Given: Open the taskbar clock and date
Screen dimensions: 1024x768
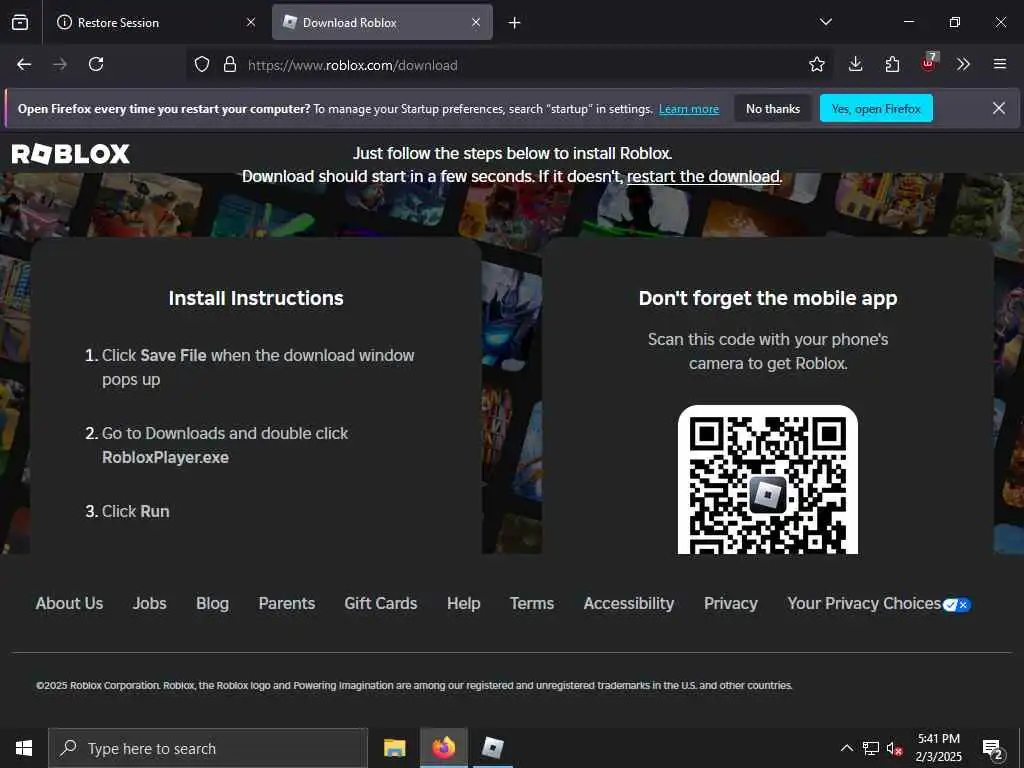Looking at the screenshot, I should [x=938, y=748].
